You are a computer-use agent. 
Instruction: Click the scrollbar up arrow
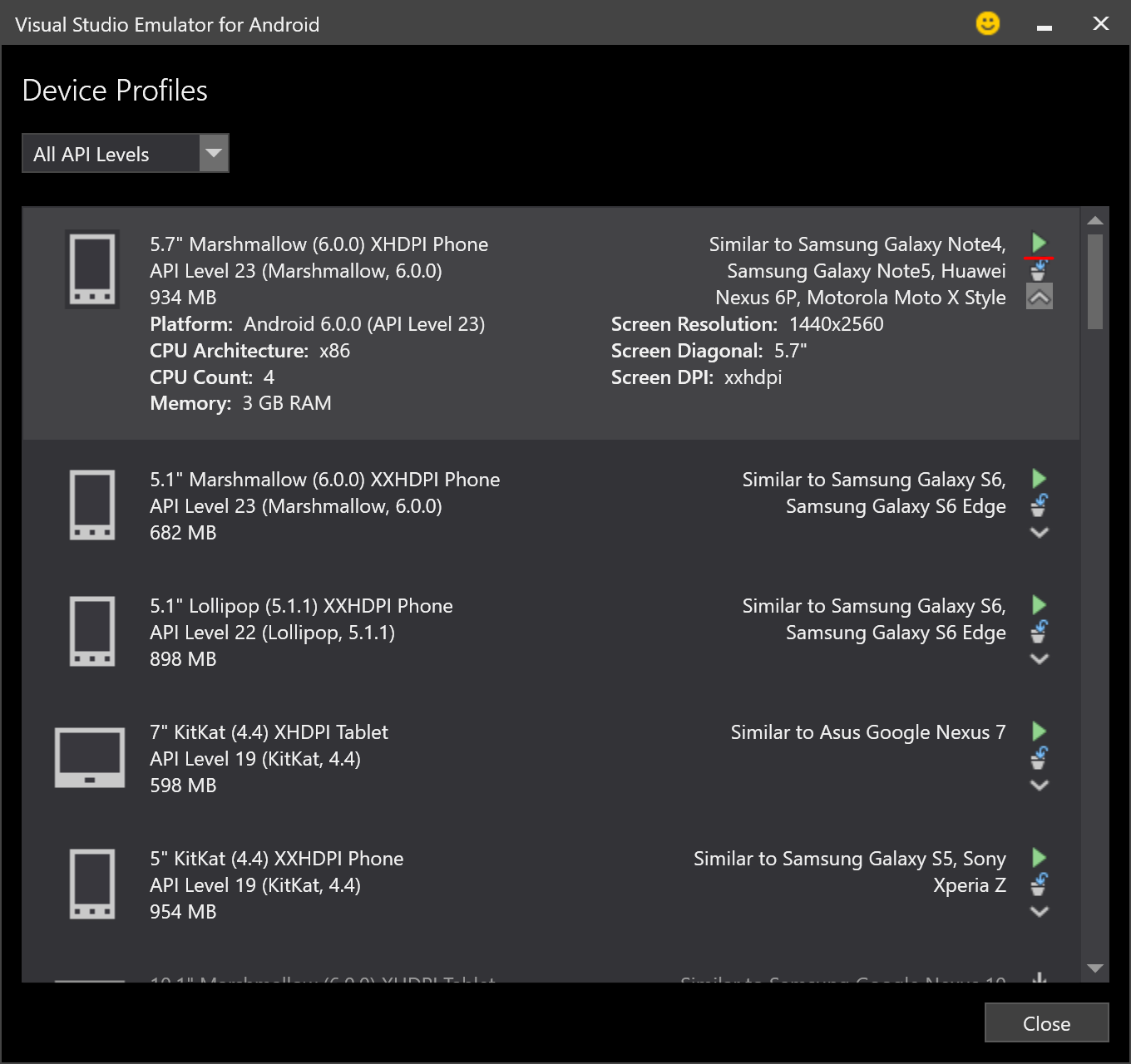click(x=1095, y=220)
